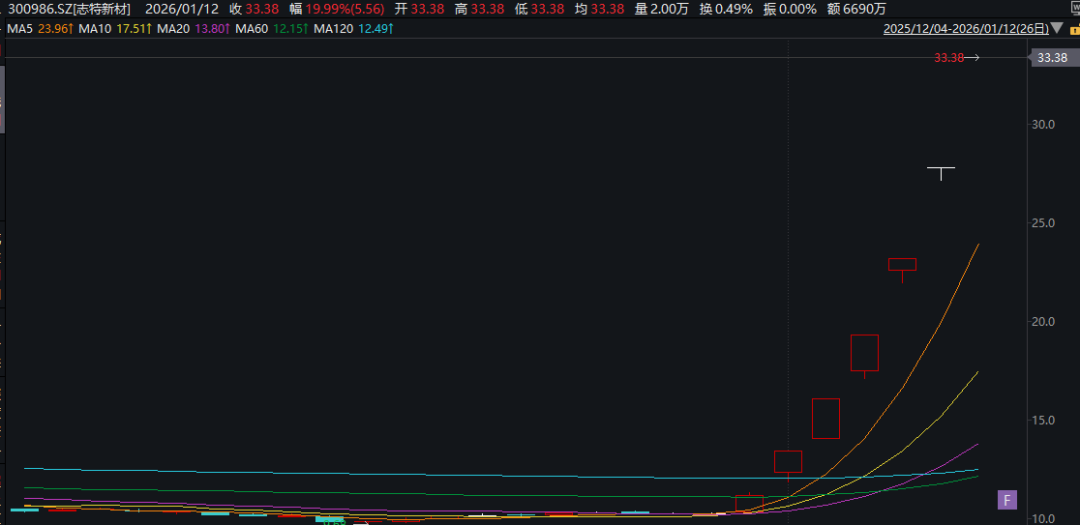Click the 33.38 price arrow marker
Screen dimensions: 1080x525
coord(956,58)
